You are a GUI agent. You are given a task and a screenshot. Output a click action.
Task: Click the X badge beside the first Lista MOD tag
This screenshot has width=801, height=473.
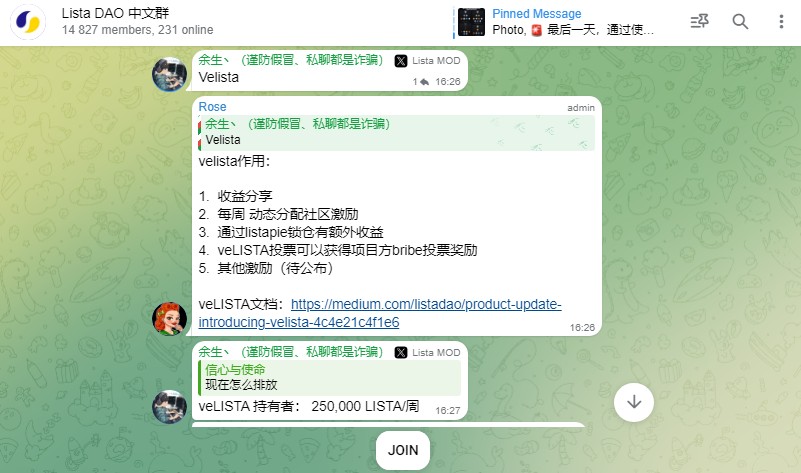[401, 61]
